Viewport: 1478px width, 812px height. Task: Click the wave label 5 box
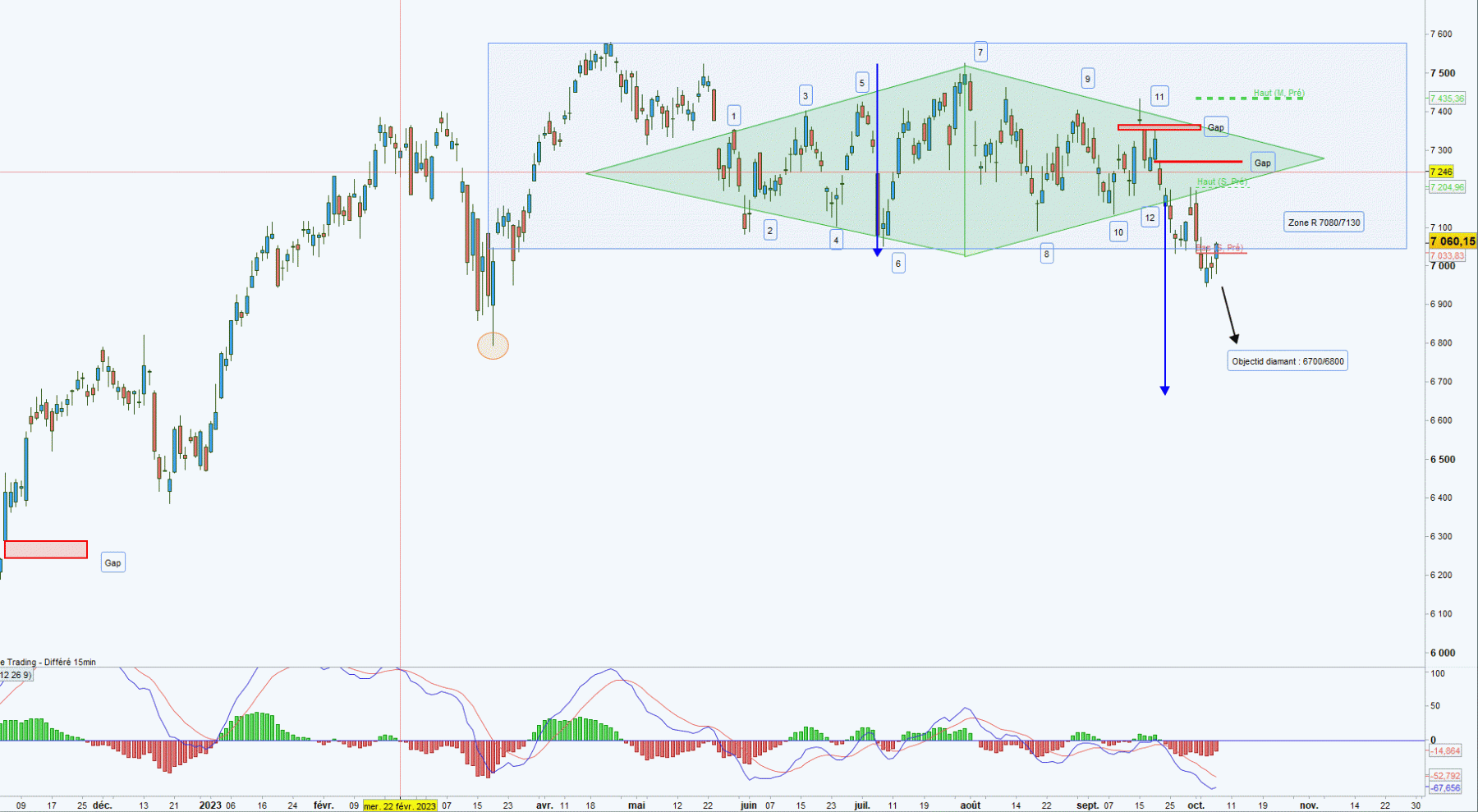coord(861,82)
